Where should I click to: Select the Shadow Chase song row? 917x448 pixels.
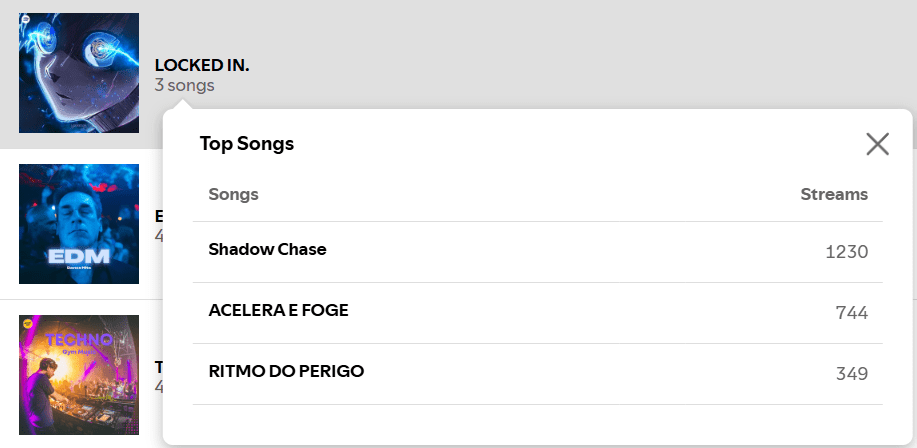(267, 249)
